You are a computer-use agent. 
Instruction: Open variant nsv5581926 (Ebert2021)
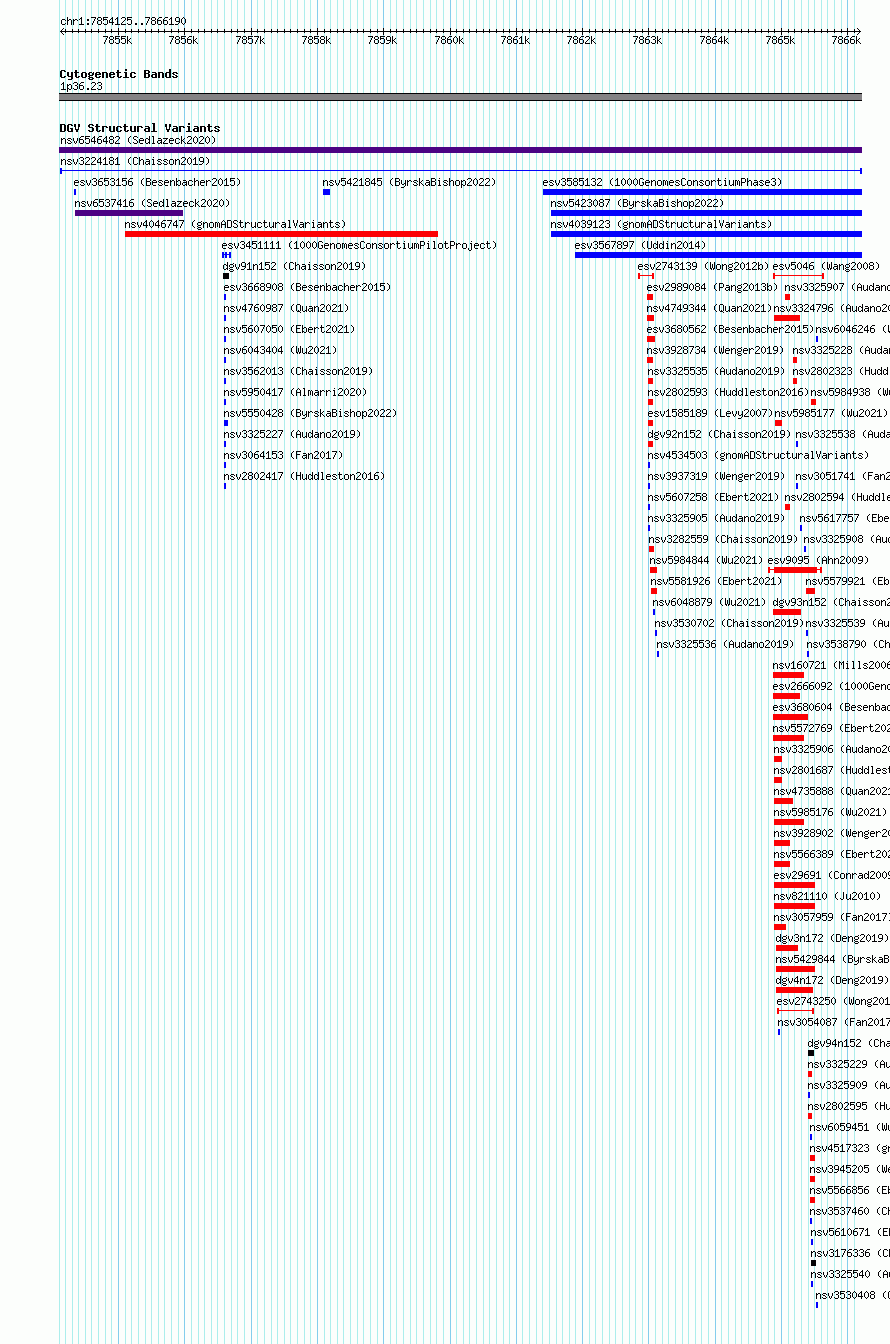[x=716, y=581]
